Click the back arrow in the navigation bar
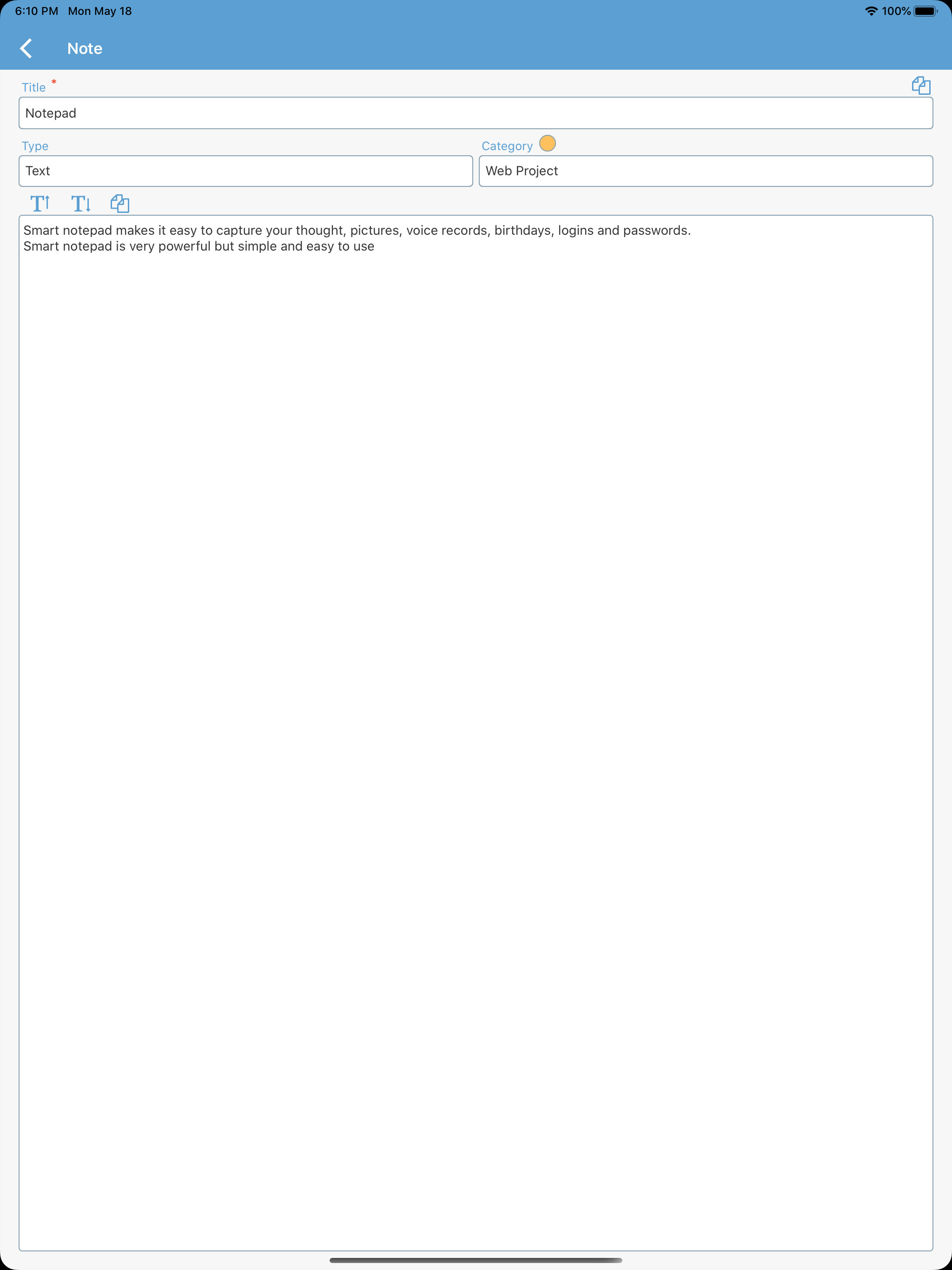 pyautogui.click(x=27, y=48)
